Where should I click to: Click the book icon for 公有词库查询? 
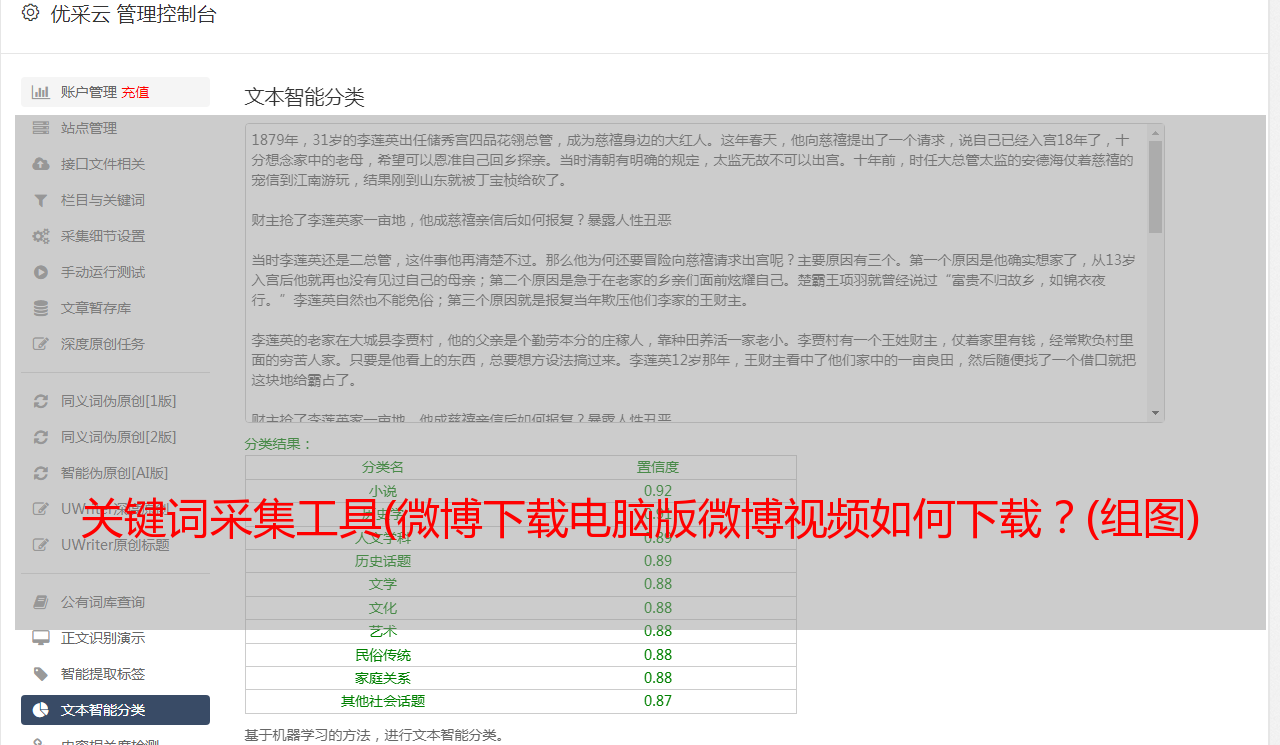(41, 602)
